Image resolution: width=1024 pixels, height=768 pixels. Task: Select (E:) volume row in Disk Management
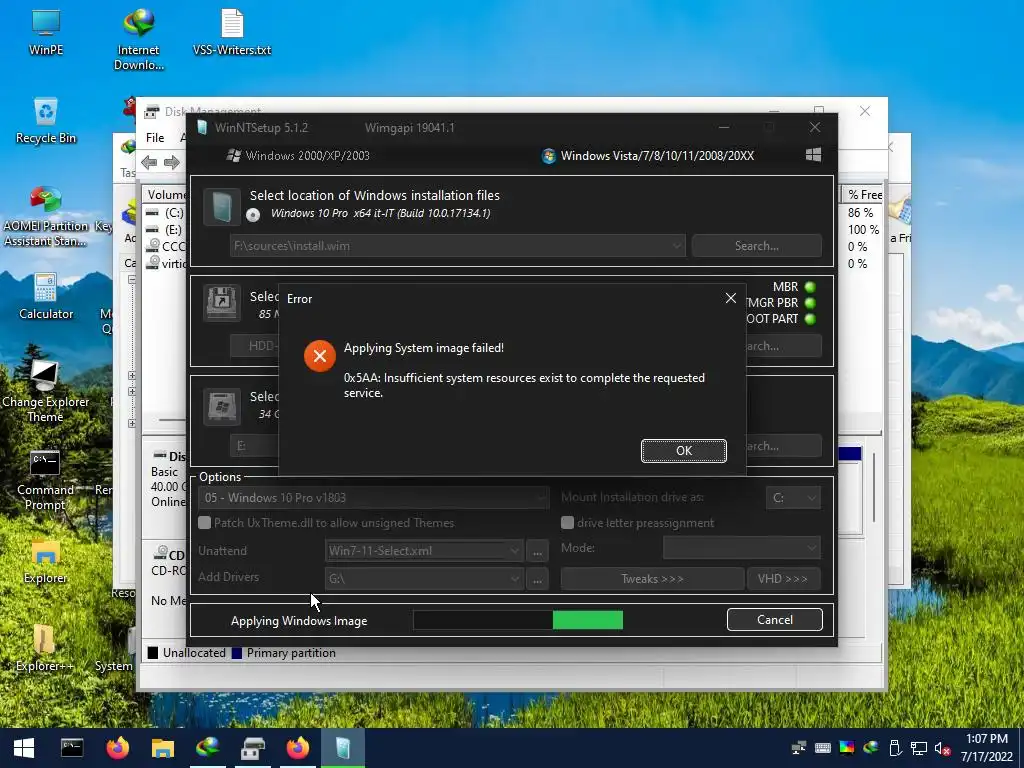click(x=165, y=230)
